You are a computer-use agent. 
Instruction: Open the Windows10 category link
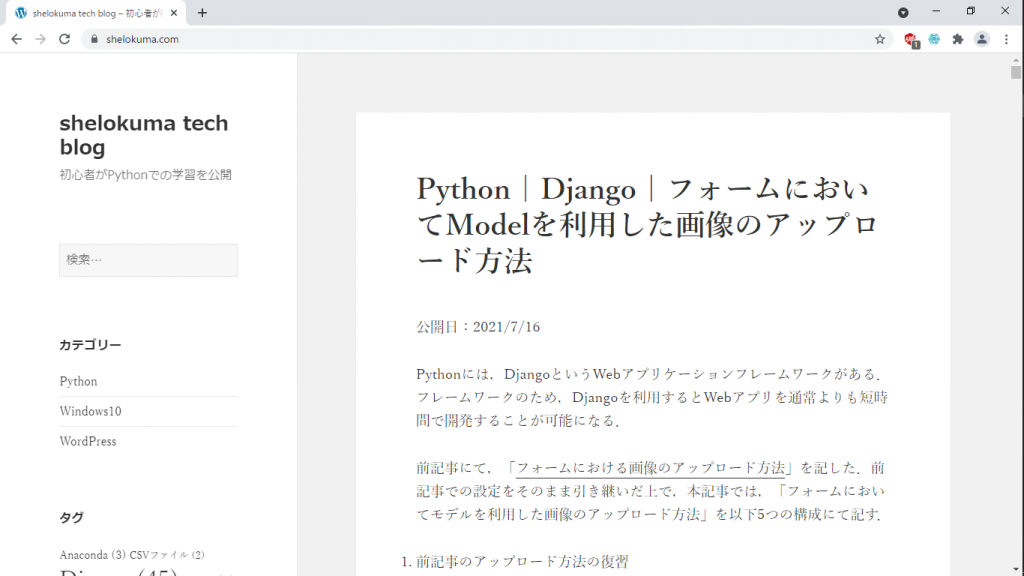pos(90,411)
